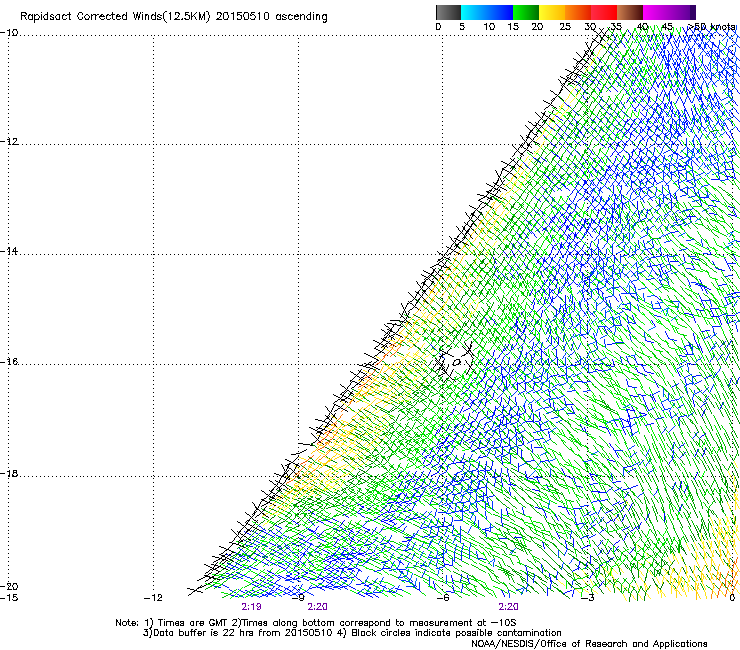
Task: Click the "0" longitude label at bottom right
Action: [x=732, y=598]
